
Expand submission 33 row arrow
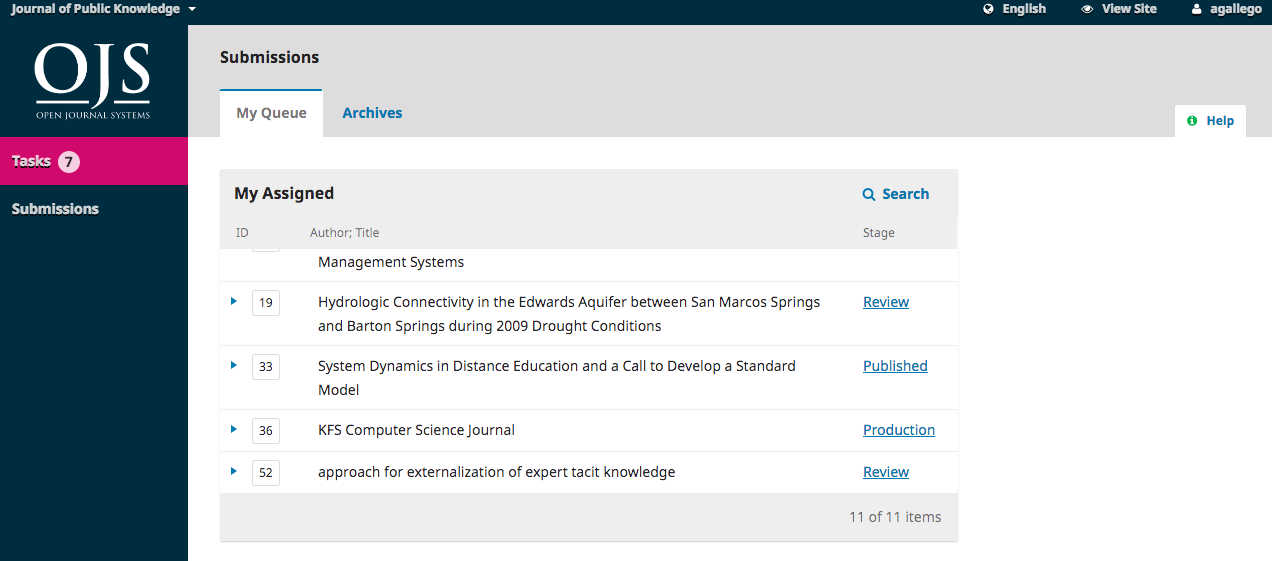[234, 365]
